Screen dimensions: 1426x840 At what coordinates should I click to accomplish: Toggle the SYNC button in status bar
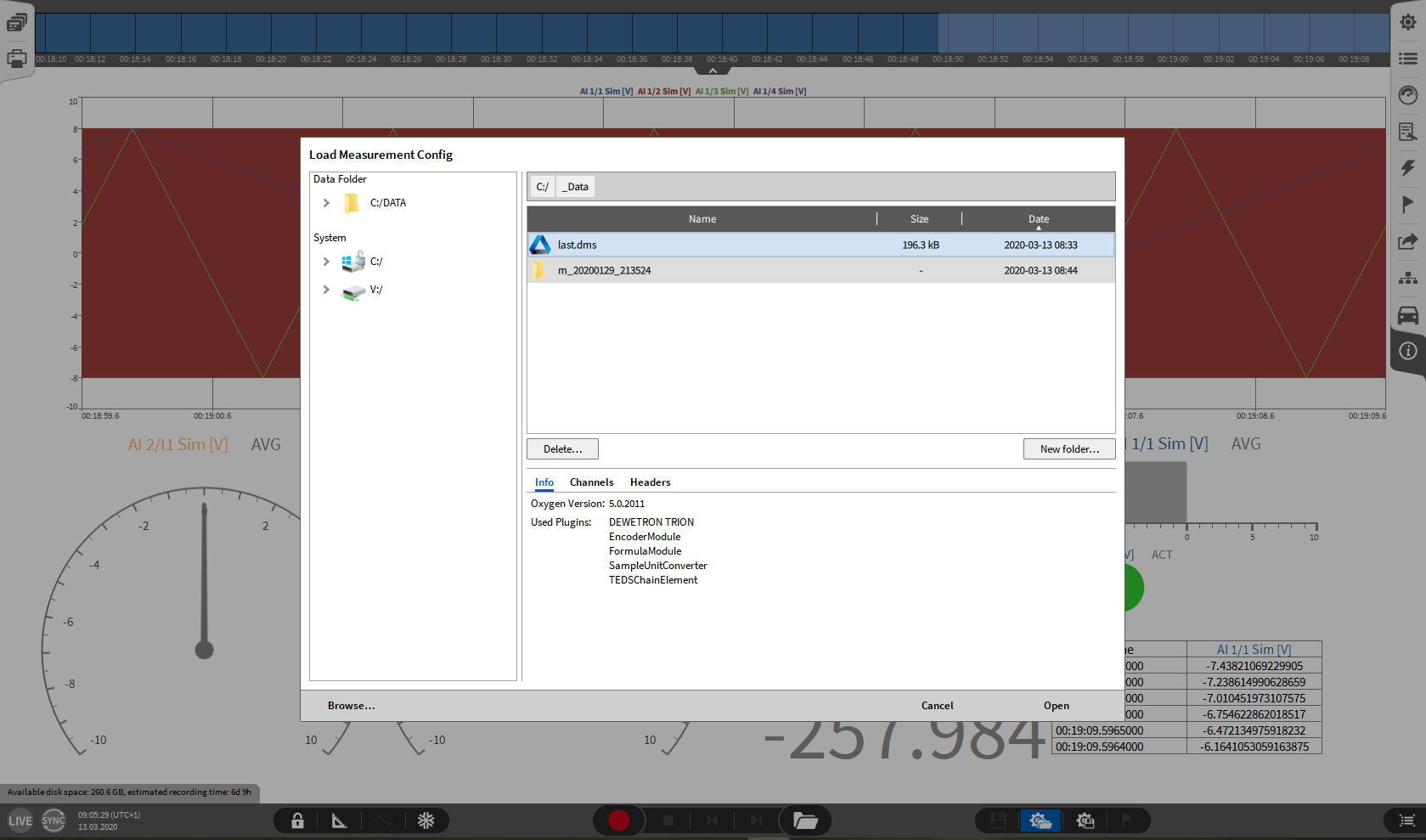(54, 820)
